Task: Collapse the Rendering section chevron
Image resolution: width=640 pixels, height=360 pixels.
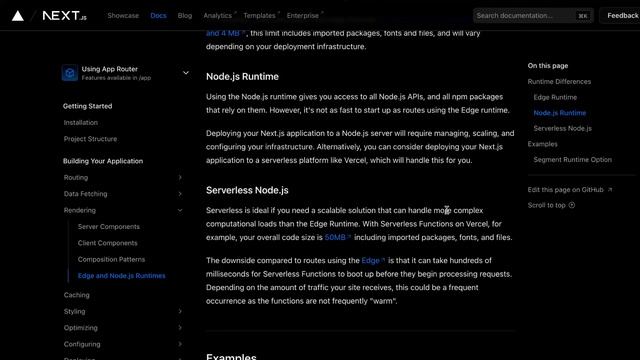Action: coord(180,210)
